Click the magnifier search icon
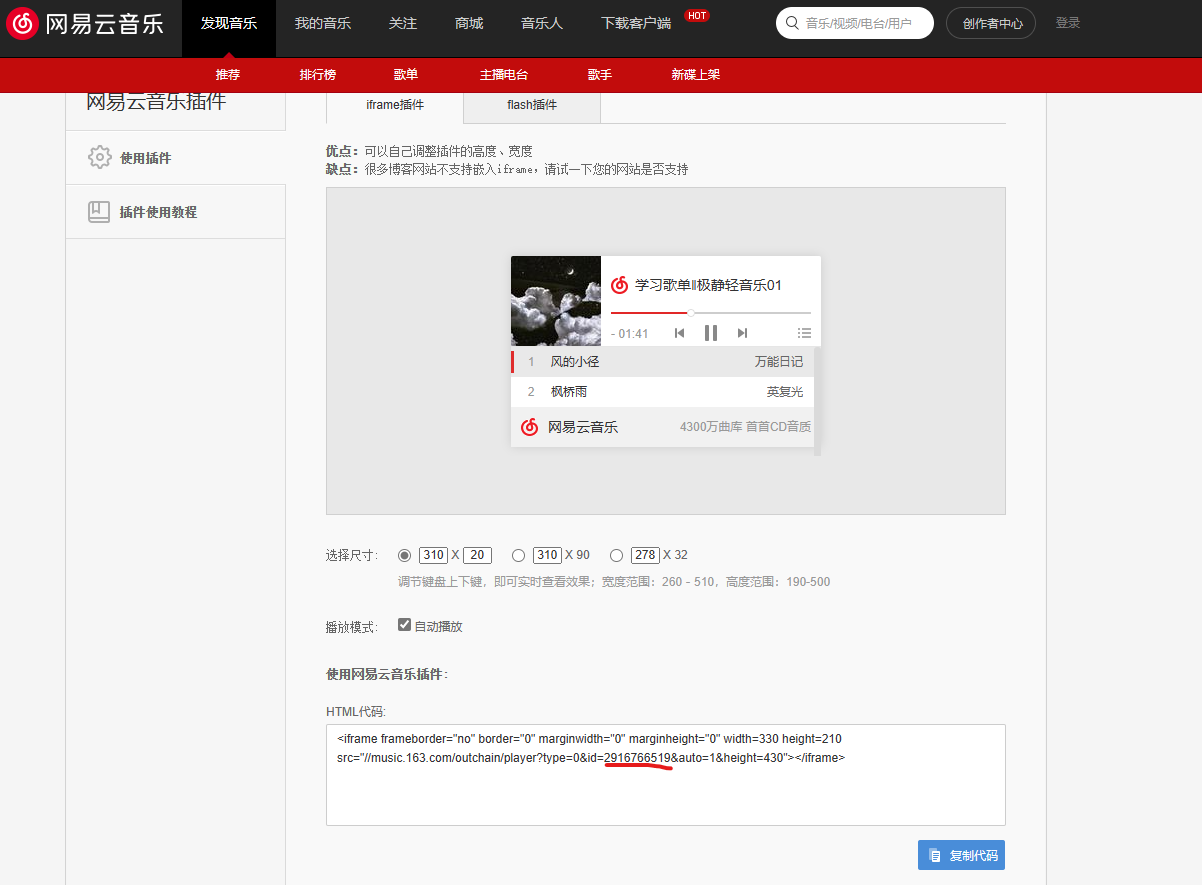The height and width of the screenshot is (885, 1202). coord(793,23)
